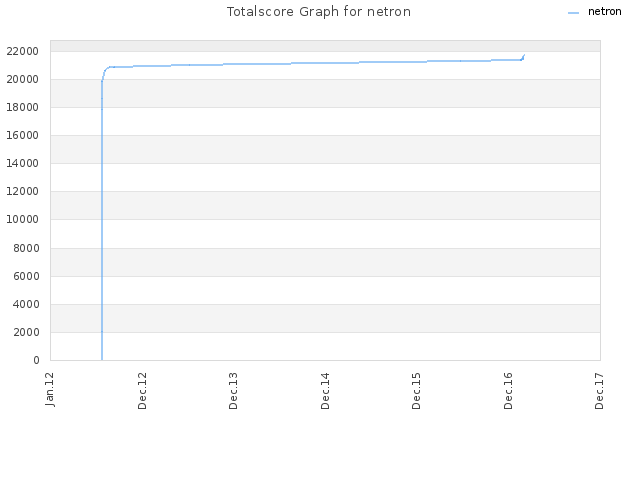
Task: Click the y-axis label 10000
Action: coord(22,220)
